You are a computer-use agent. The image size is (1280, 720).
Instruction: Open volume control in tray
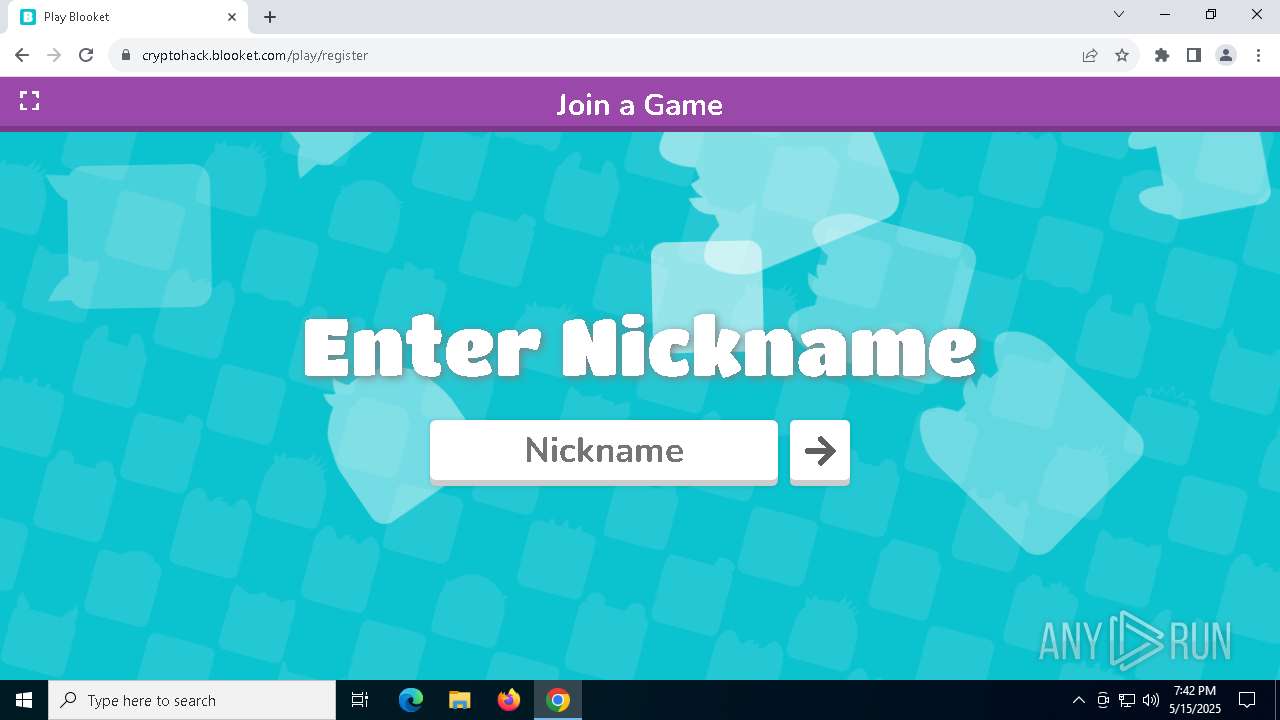(x=1151, y=700)
